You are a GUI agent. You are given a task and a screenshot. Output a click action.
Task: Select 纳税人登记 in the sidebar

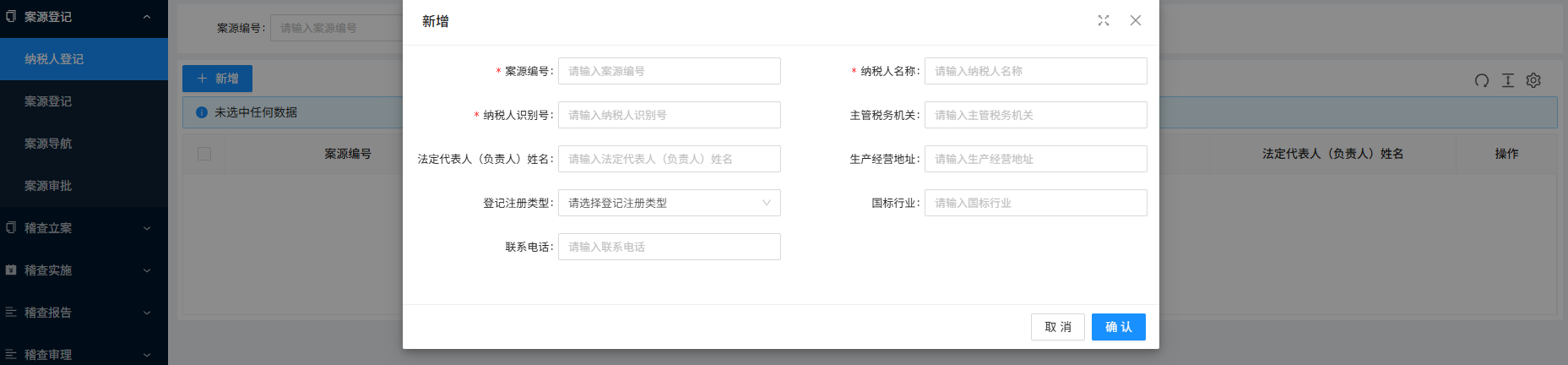[54, 59]
